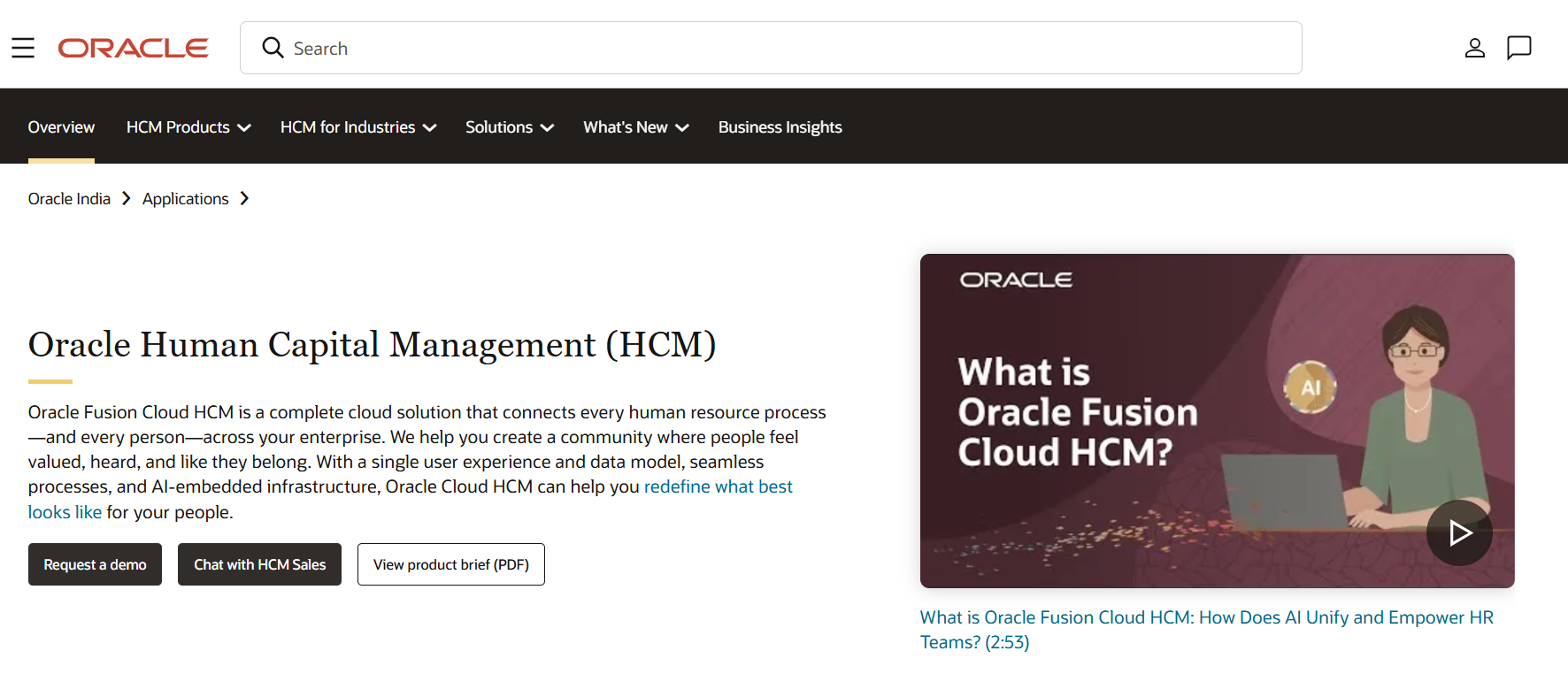Expand the Solutions menu
This screenshot has height=697, width=1568.
pyautogui.click(x=510, y=126)
